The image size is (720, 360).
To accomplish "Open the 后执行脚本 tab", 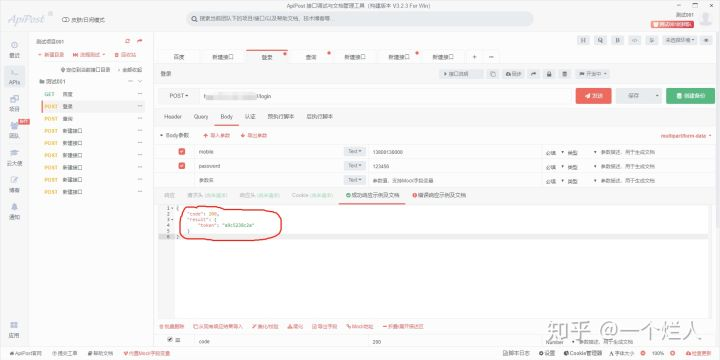I will pyautogui.click(x=320, y=117).
